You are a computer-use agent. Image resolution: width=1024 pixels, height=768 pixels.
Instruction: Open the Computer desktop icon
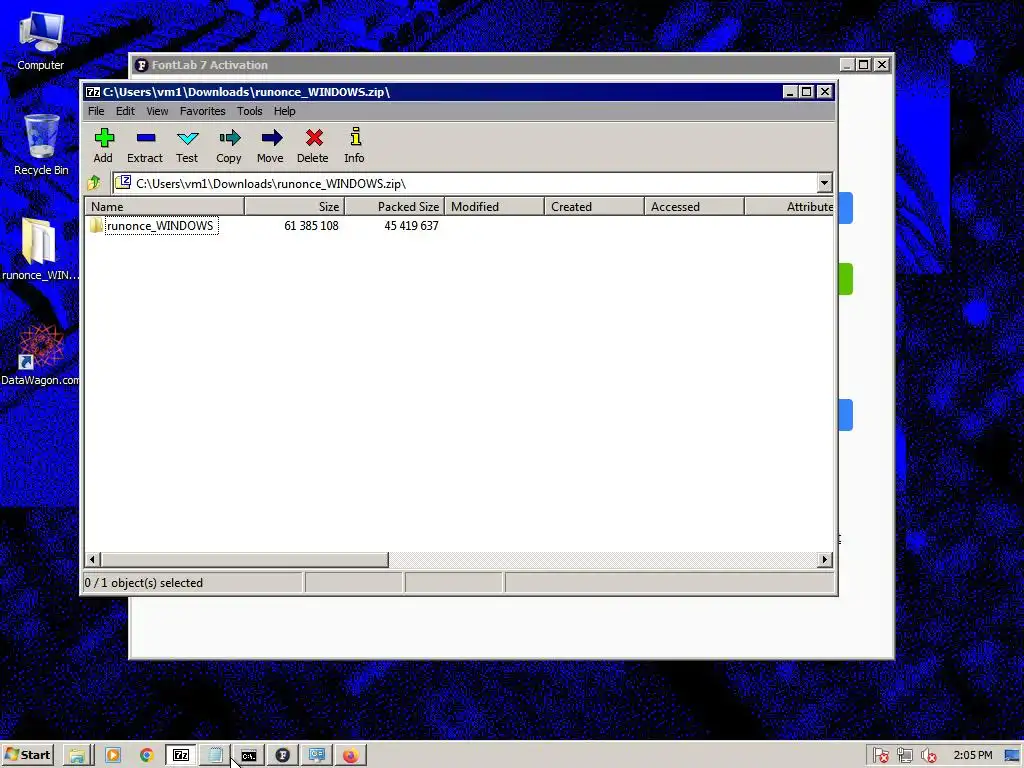click(40, 41)
